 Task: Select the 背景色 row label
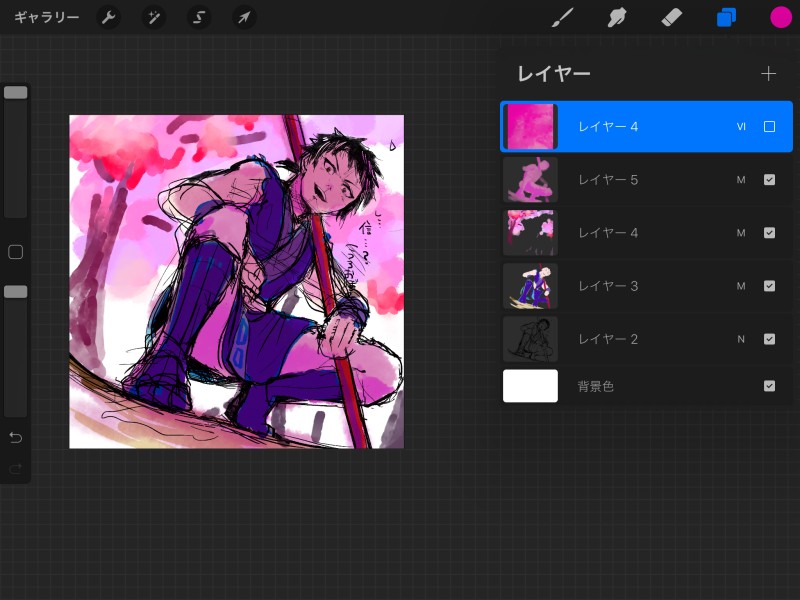click(x=595, y=386)
